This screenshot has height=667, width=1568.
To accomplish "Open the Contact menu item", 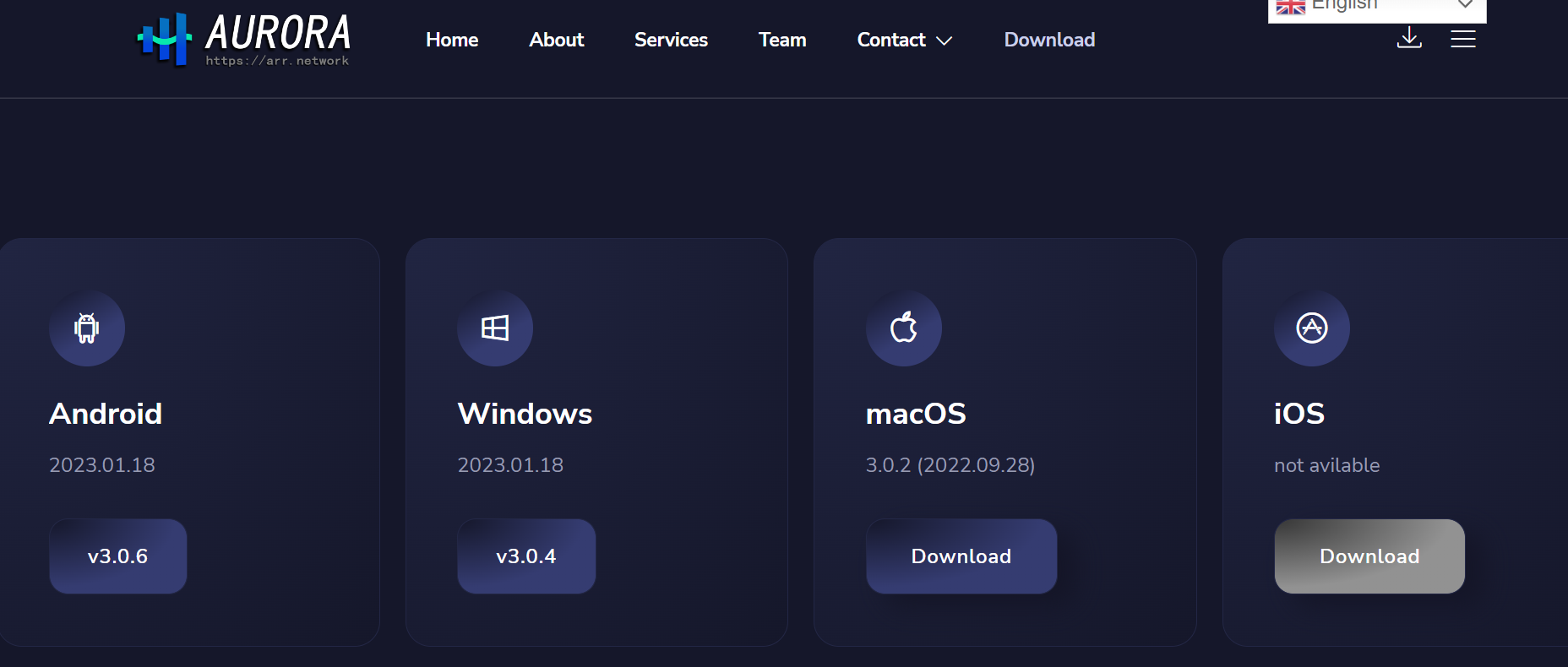I will pos(891,40).
